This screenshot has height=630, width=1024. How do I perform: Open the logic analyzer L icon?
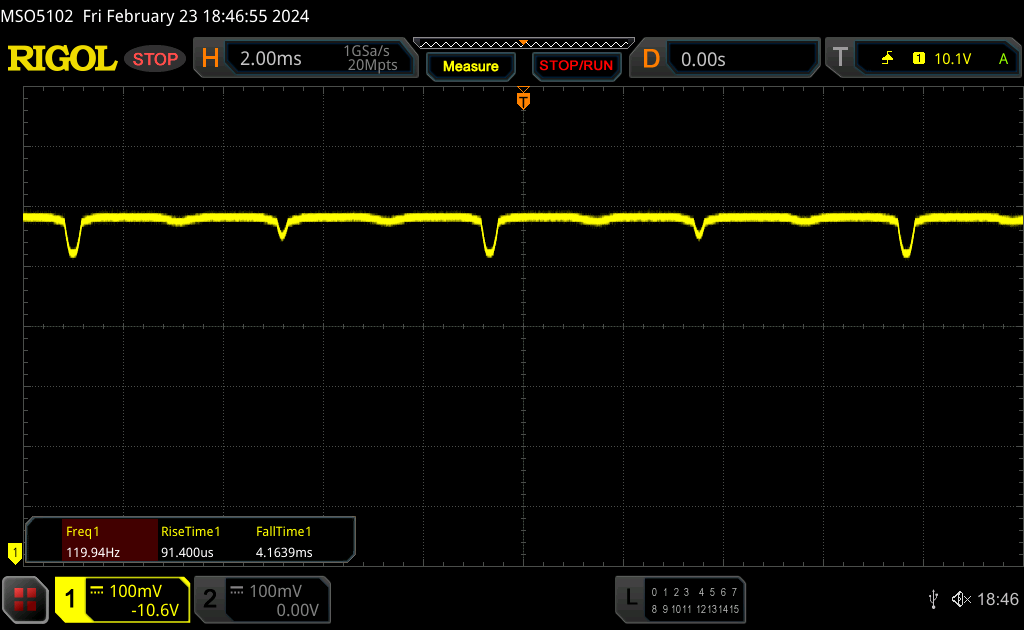(631, 597)
